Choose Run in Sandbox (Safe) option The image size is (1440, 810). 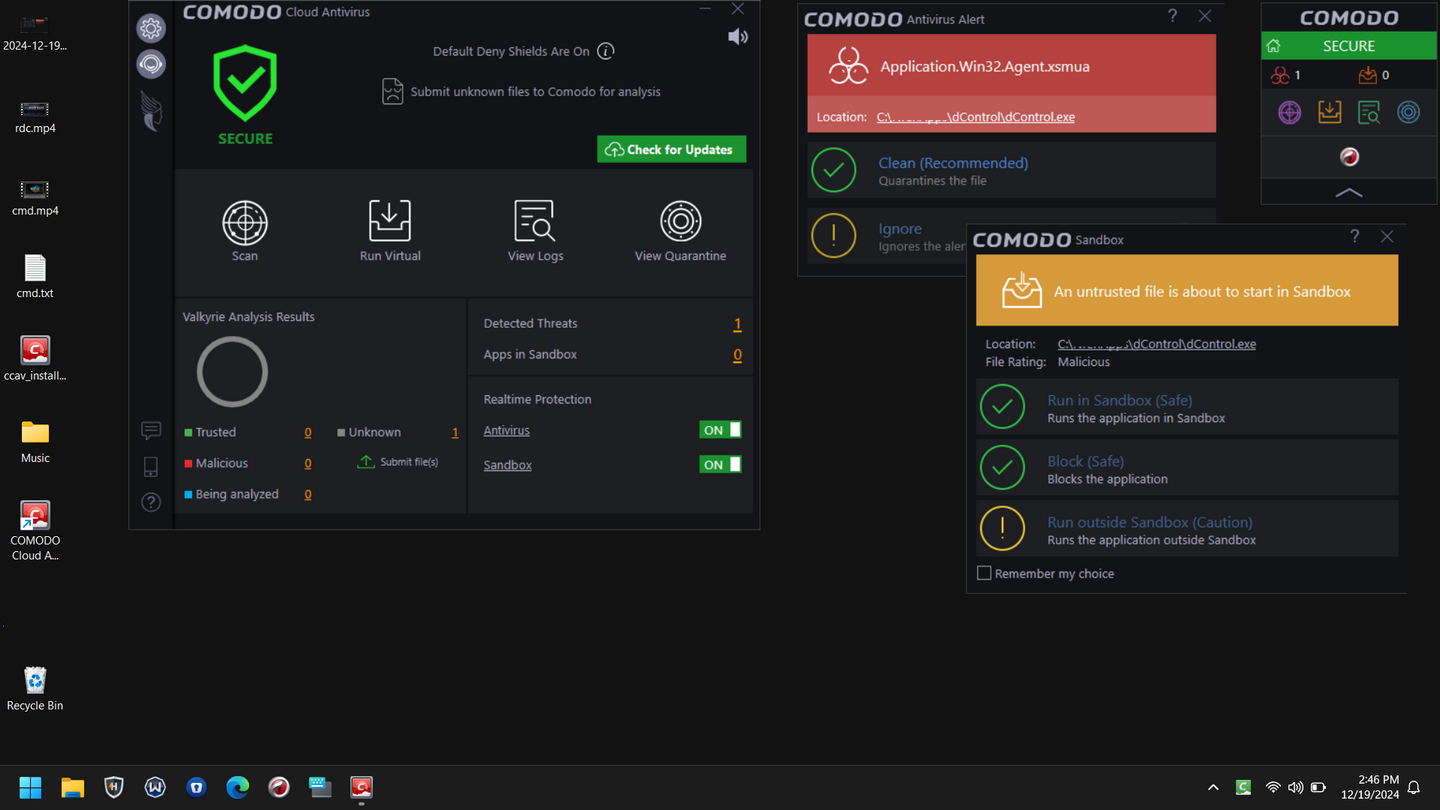click(x=1187, y=408)
